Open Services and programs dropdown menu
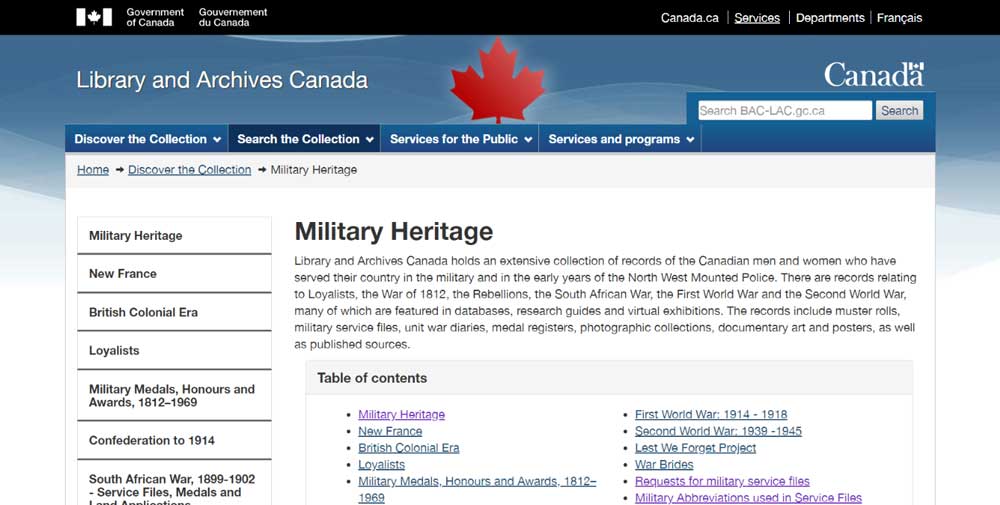1000x505 pixels. click(x=620, y=139)
